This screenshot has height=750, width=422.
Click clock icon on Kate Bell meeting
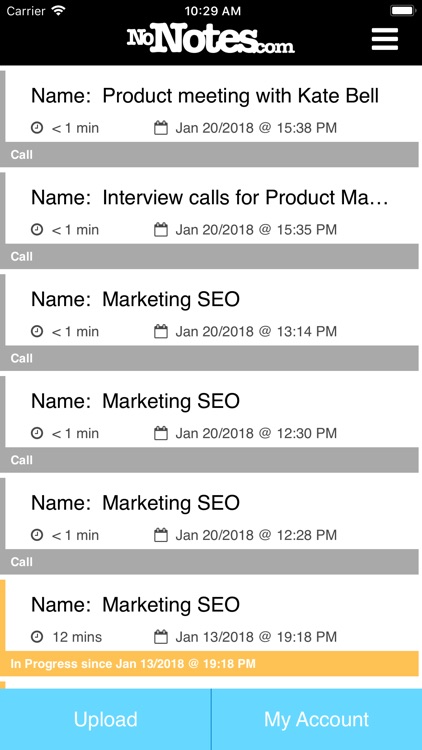pos(37,128)
